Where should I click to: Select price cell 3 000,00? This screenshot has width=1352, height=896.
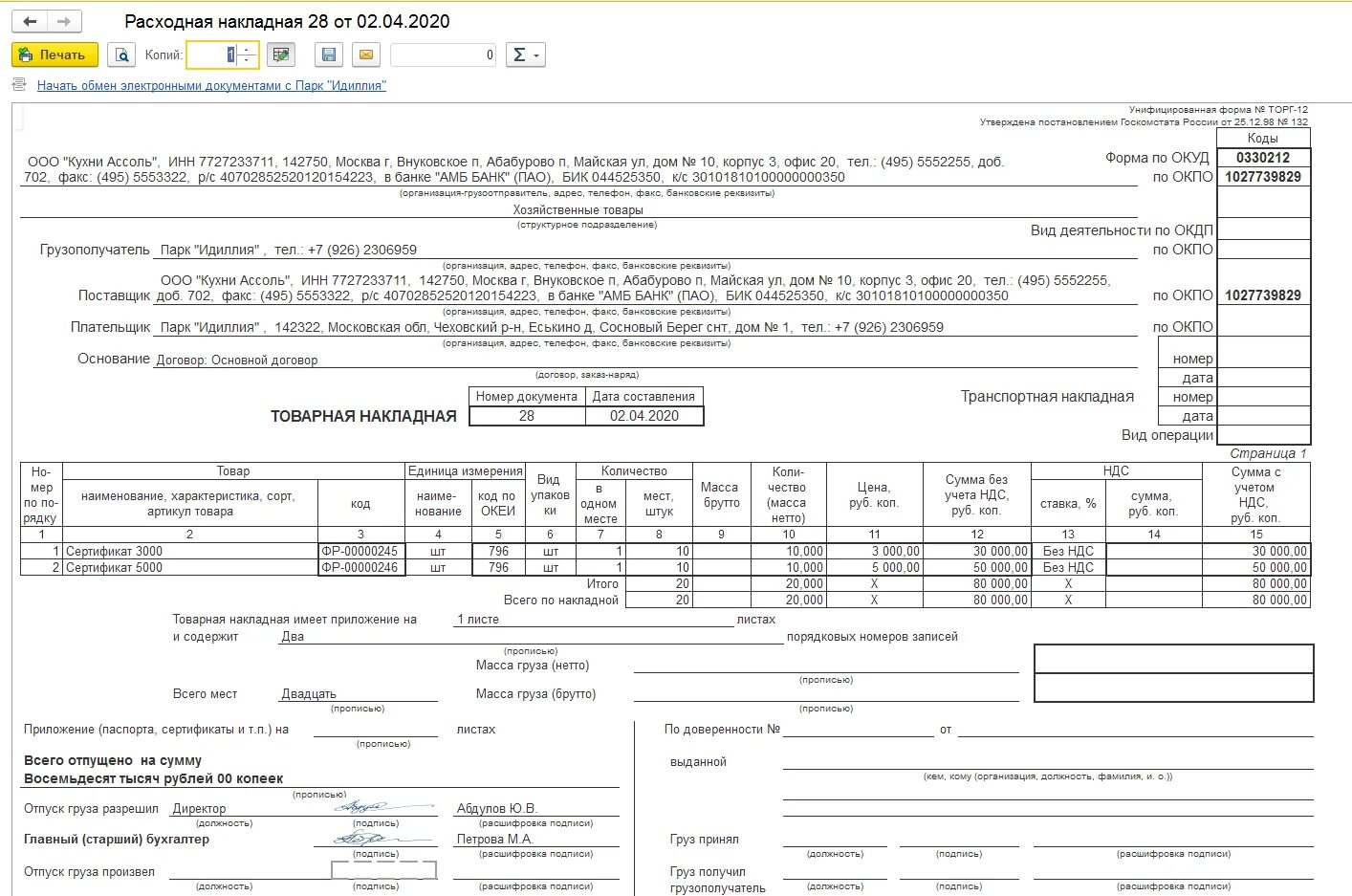click(x=875, y=551)
